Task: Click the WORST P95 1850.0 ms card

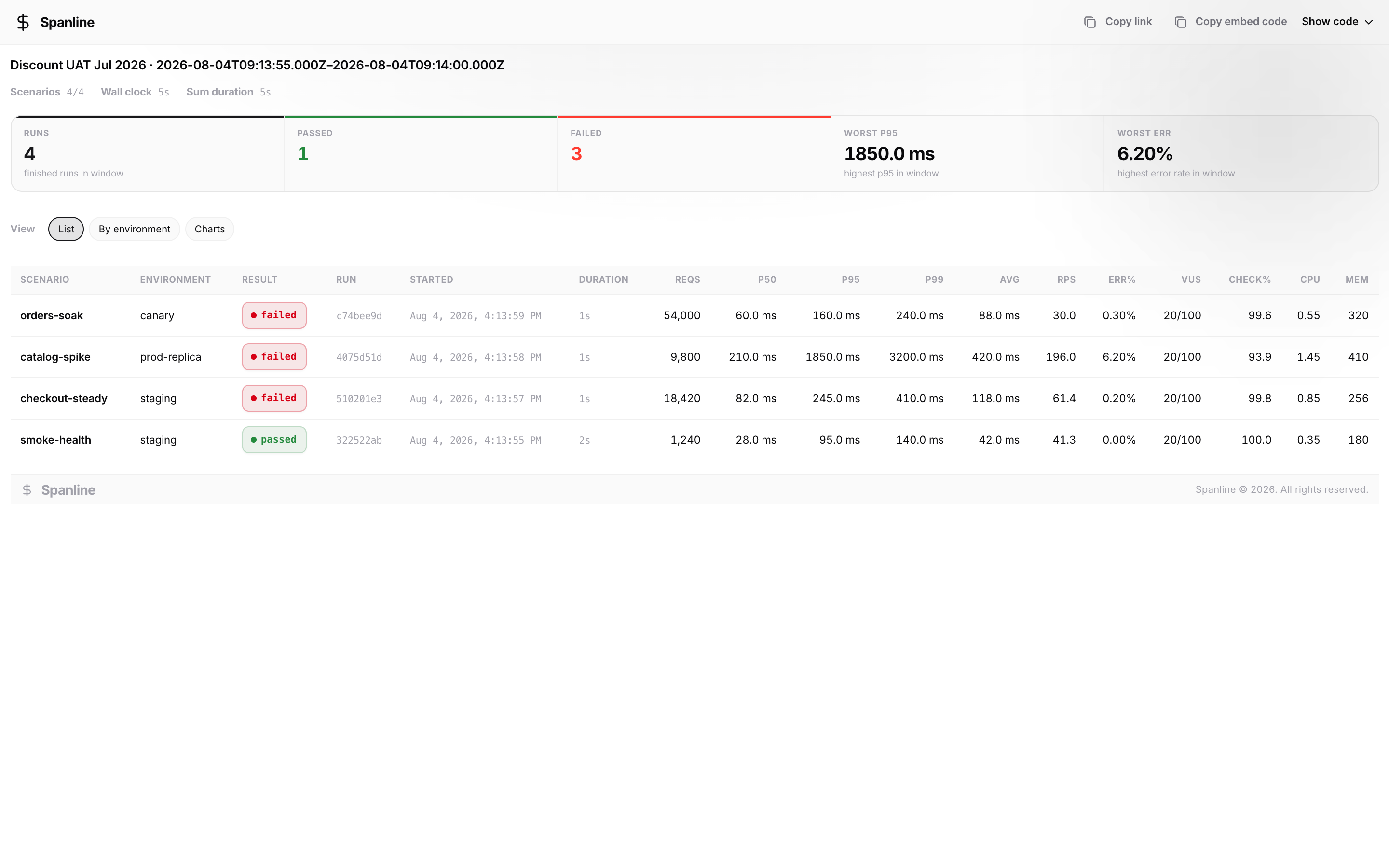Action: (967, 153)
